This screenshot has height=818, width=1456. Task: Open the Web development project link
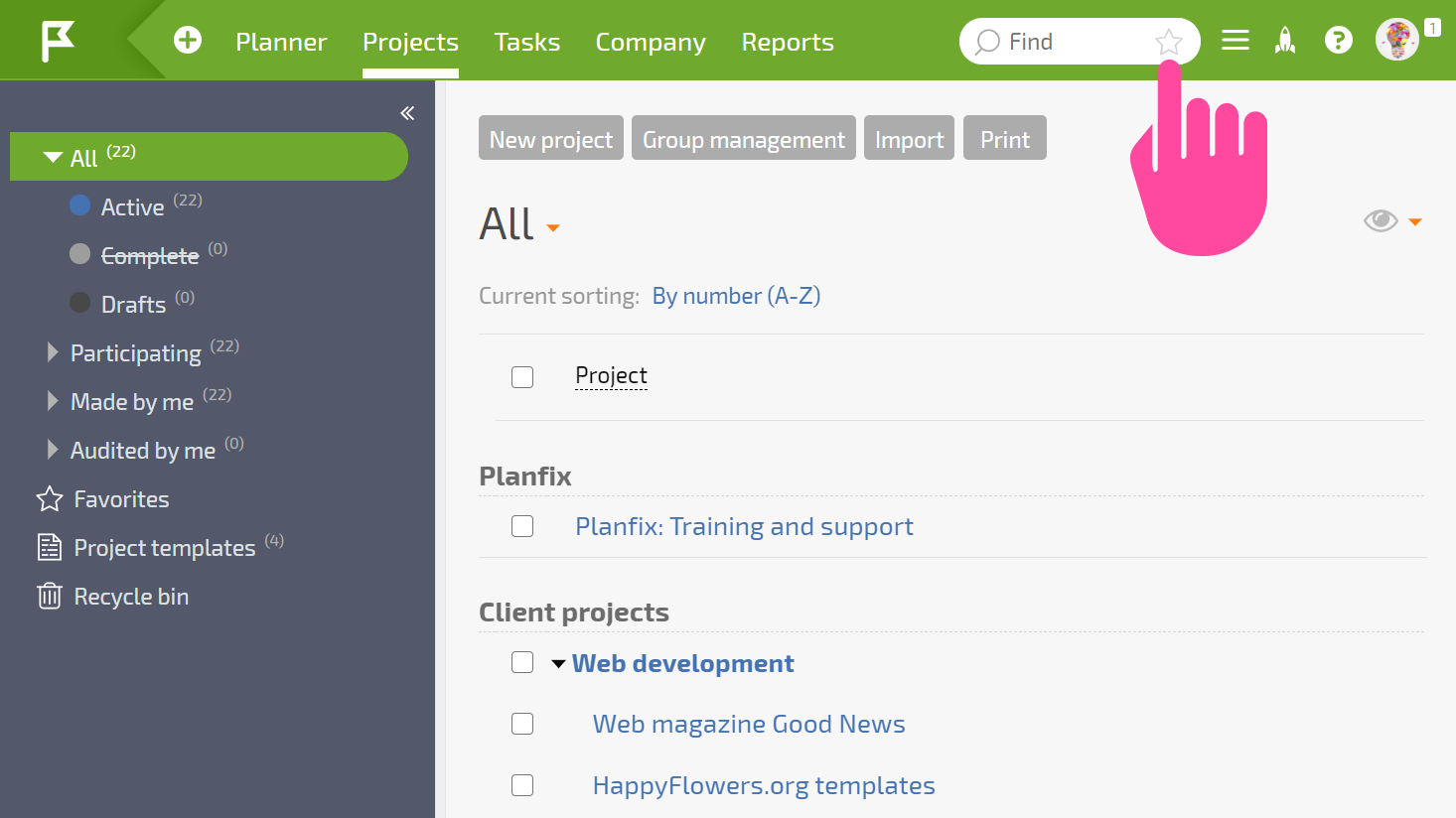(x=682, y=663)
